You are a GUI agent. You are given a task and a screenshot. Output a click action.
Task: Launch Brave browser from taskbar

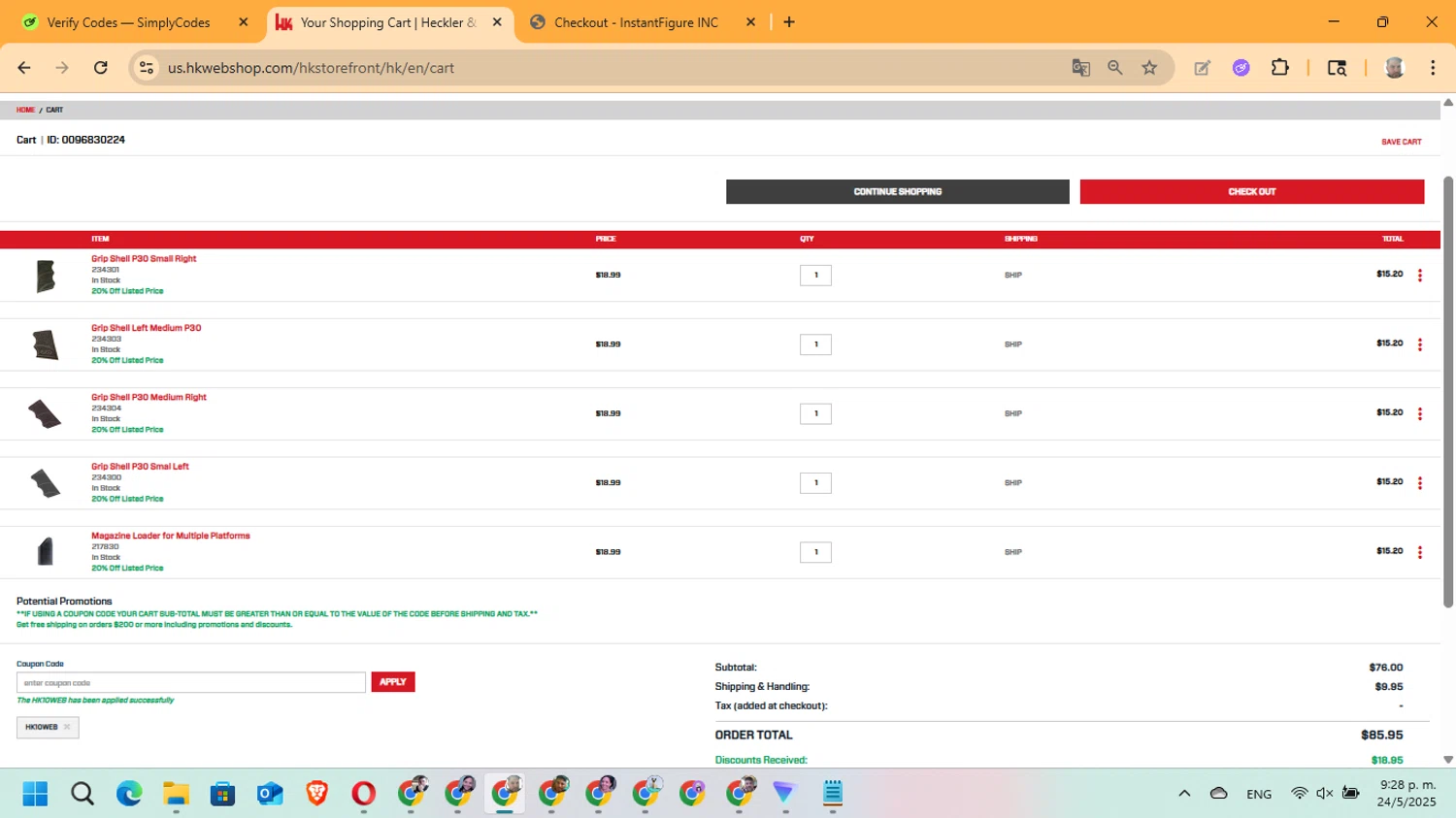coord(316,794)
